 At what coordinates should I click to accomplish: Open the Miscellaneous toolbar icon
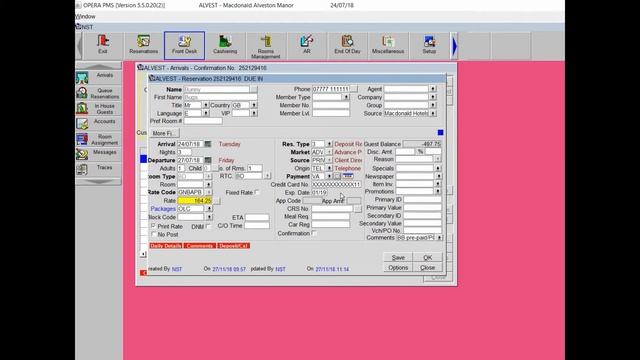pos(388,45)
